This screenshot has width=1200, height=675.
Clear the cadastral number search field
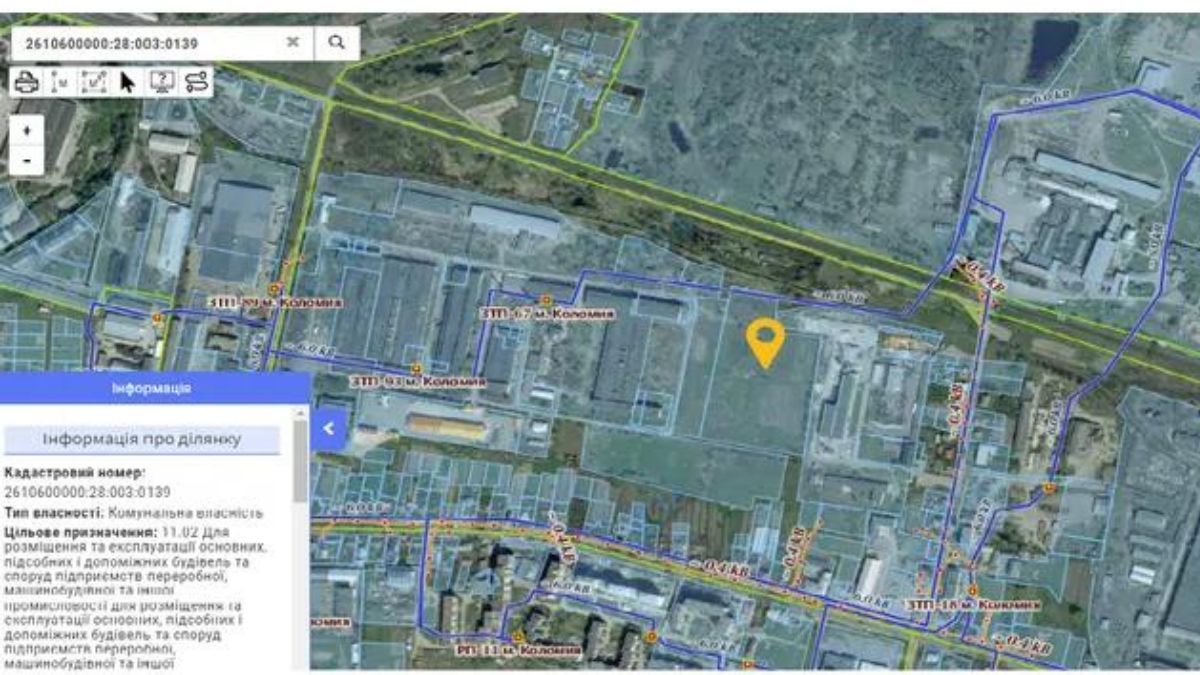click(293, 43)
